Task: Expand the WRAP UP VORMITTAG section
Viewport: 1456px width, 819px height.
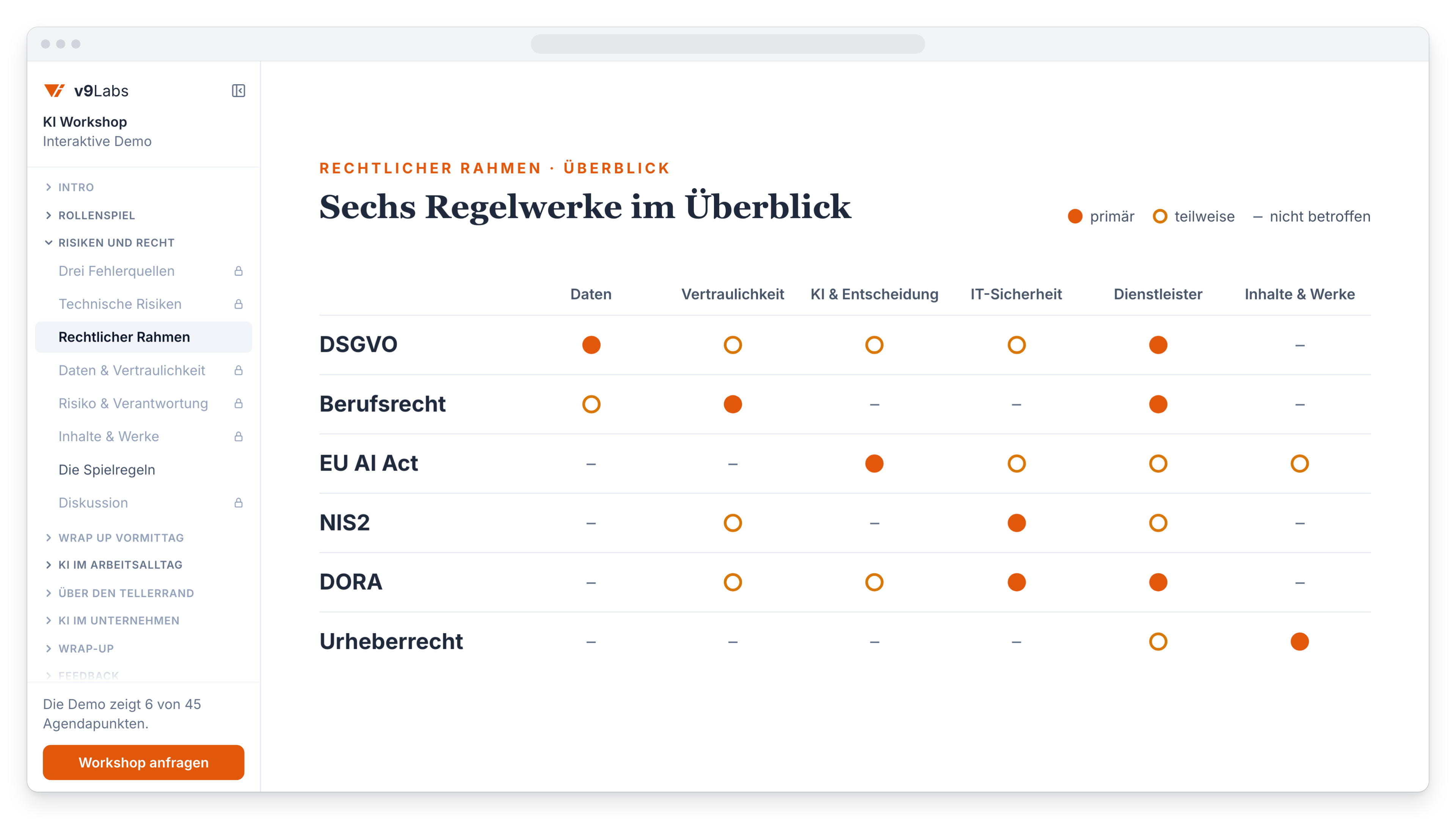Action: click(x=114, y=538)
